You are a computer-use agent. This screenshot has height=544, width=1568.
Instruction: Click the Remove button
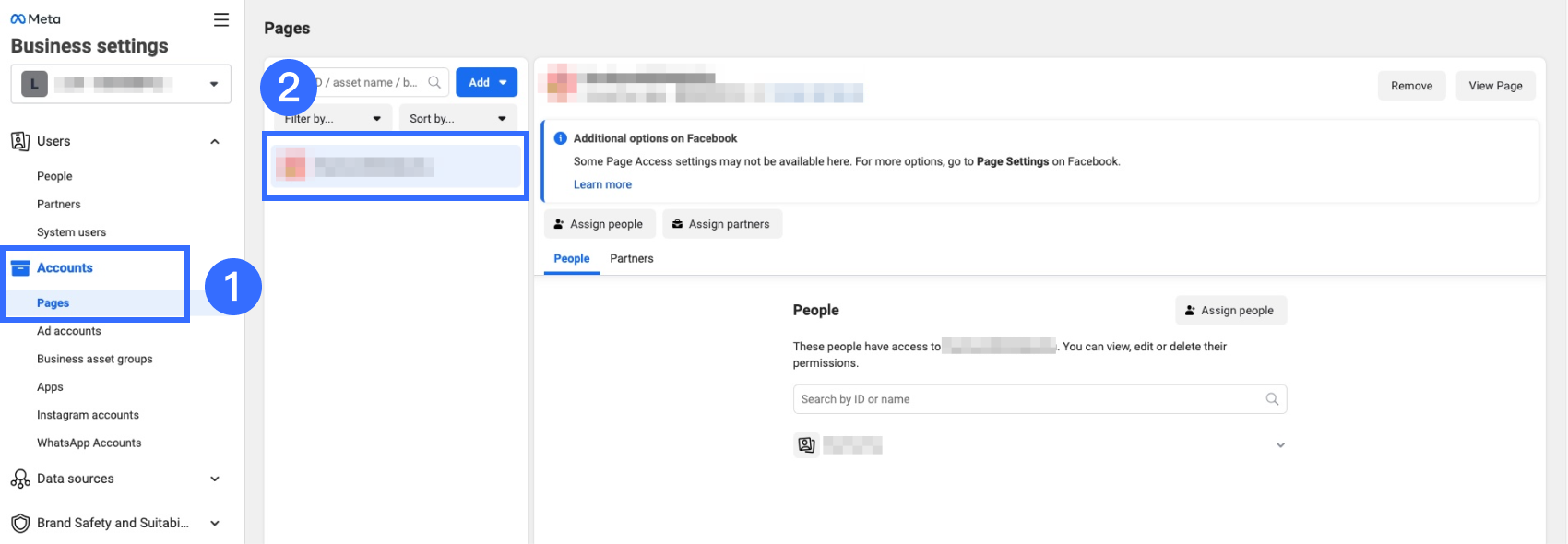(1411, 86)
